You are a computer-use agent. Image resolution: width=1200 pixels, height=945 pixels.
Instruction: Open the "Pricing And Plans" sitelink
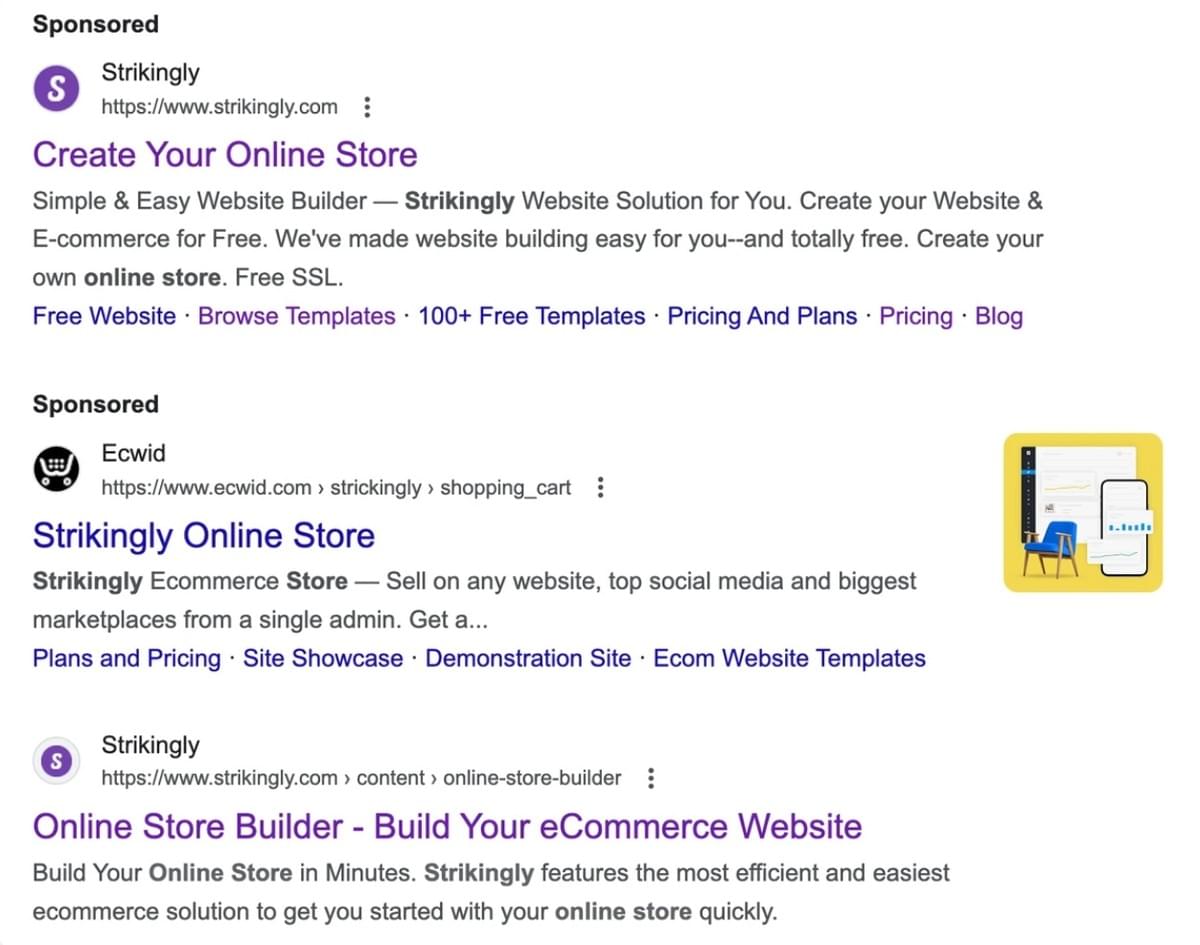pos(762,316)
